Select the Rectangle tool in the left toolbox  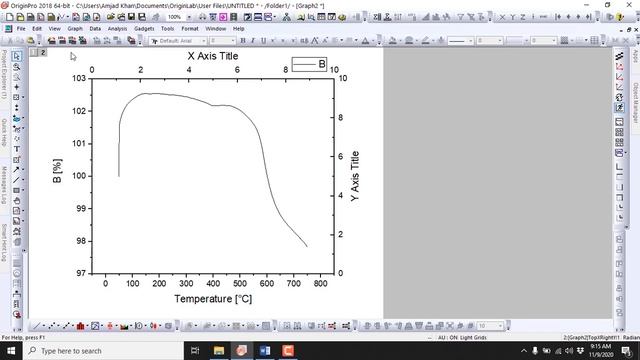(16, 190)
